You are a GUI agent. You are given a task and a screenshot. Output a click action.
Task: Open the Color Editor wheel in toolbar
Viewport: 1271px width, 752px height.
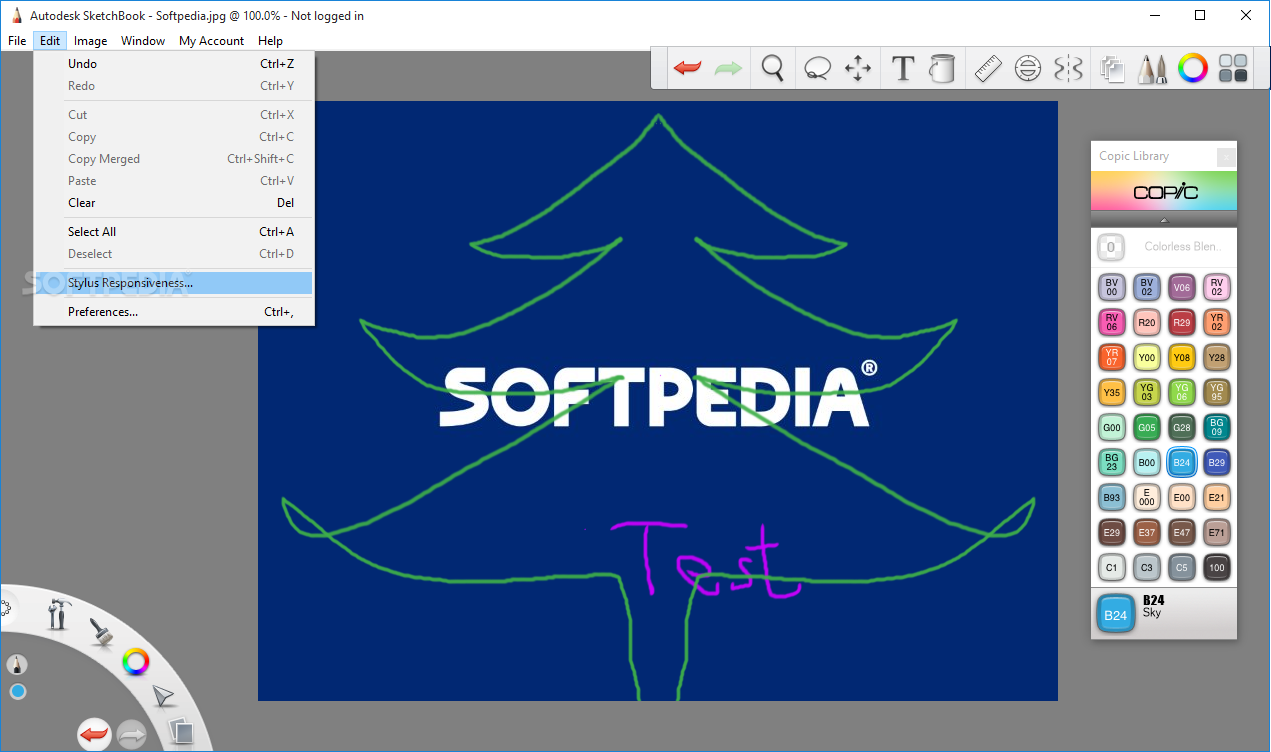[x=1192, y=68]
